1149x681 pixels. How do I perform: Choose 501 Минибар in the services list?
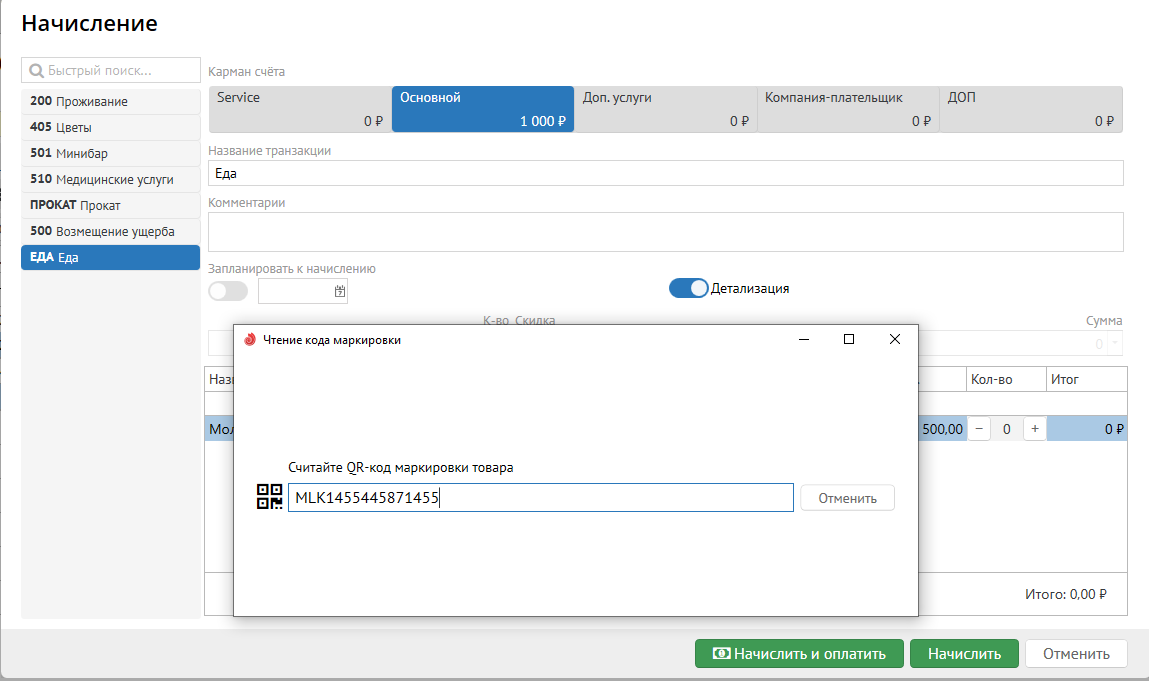(110, 153)
